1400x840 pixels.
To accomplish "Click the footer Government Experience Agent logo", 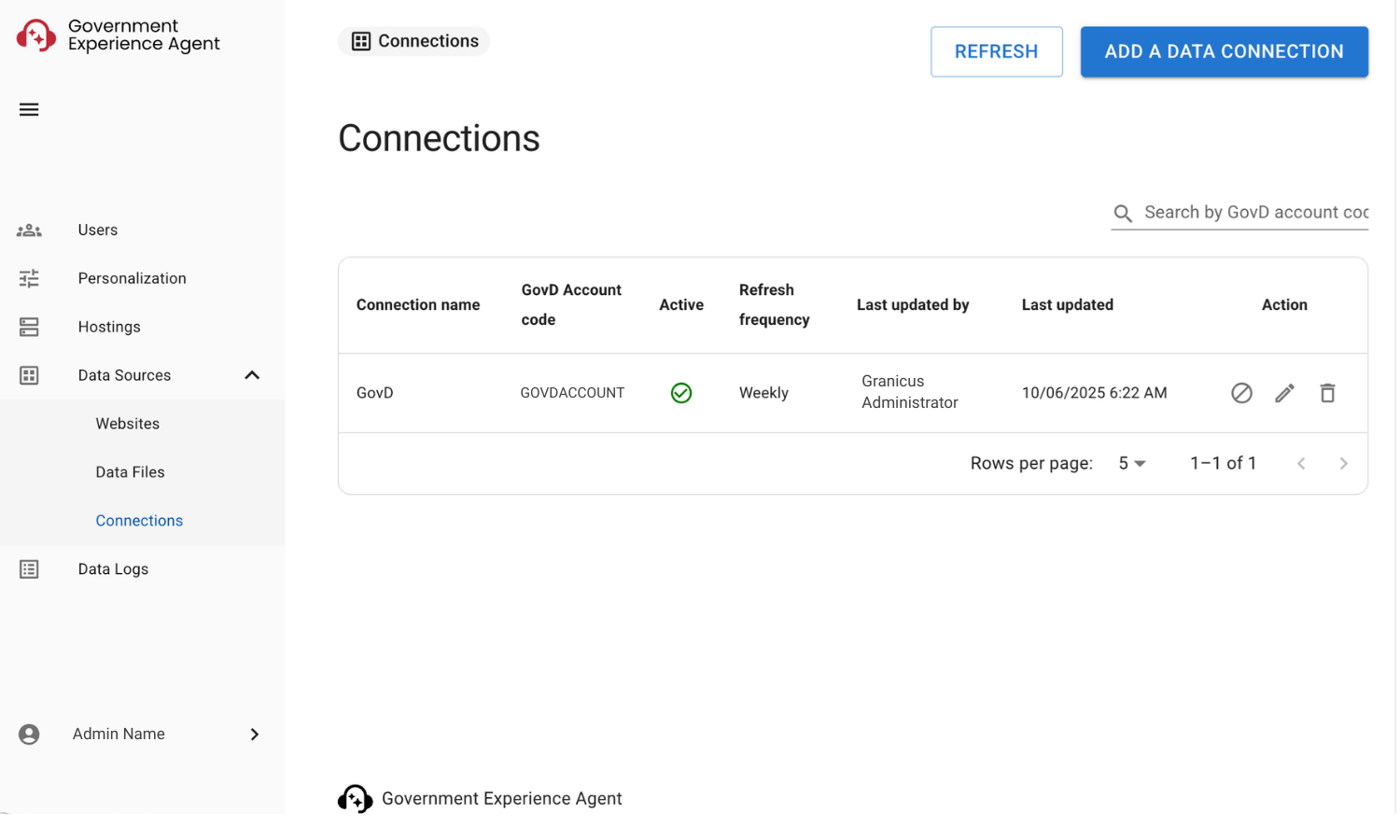I will pyautogui.click(x=355, y=799).
